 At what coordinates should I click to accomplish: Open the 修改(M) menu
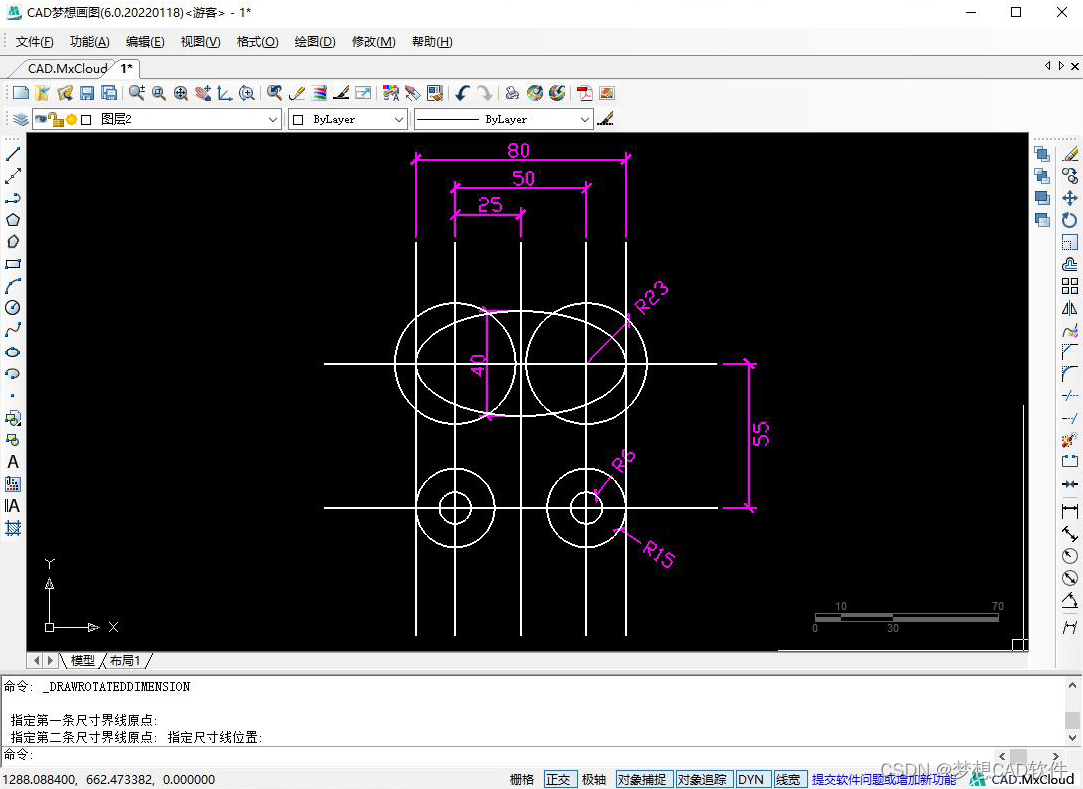click(374, 41)
